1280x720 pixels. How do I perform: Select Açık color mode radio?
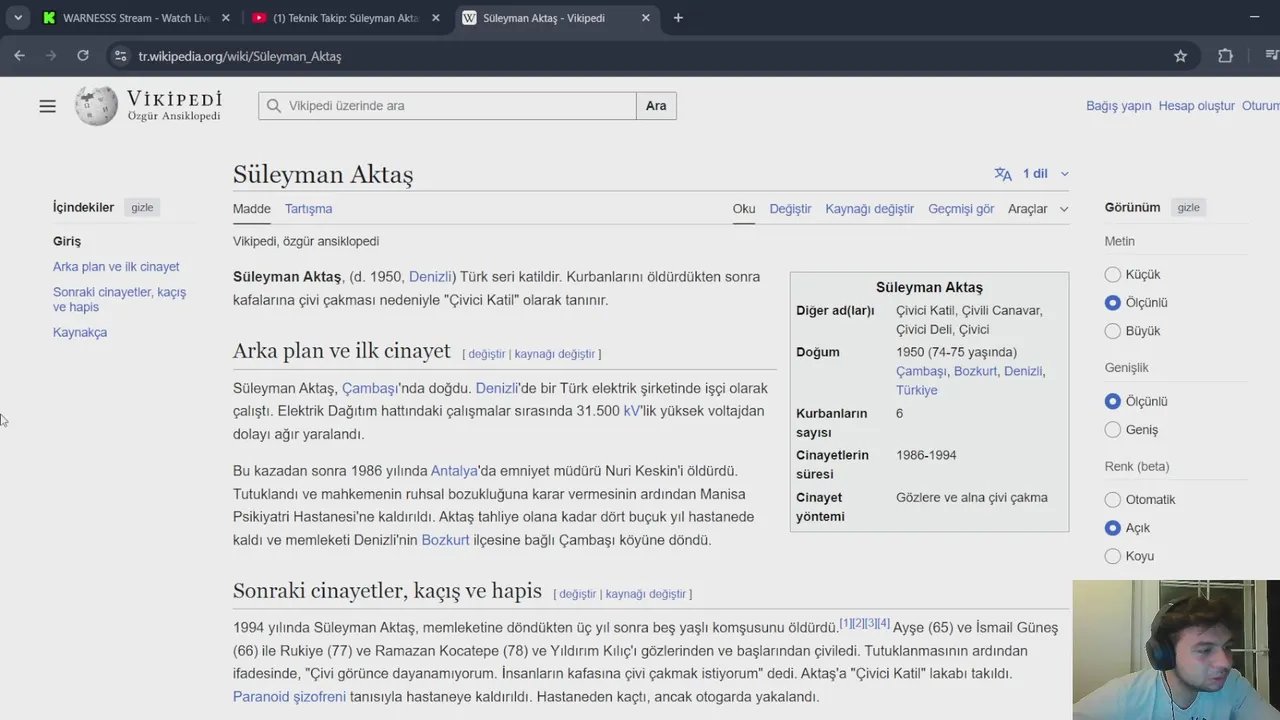pos(1112,528)
